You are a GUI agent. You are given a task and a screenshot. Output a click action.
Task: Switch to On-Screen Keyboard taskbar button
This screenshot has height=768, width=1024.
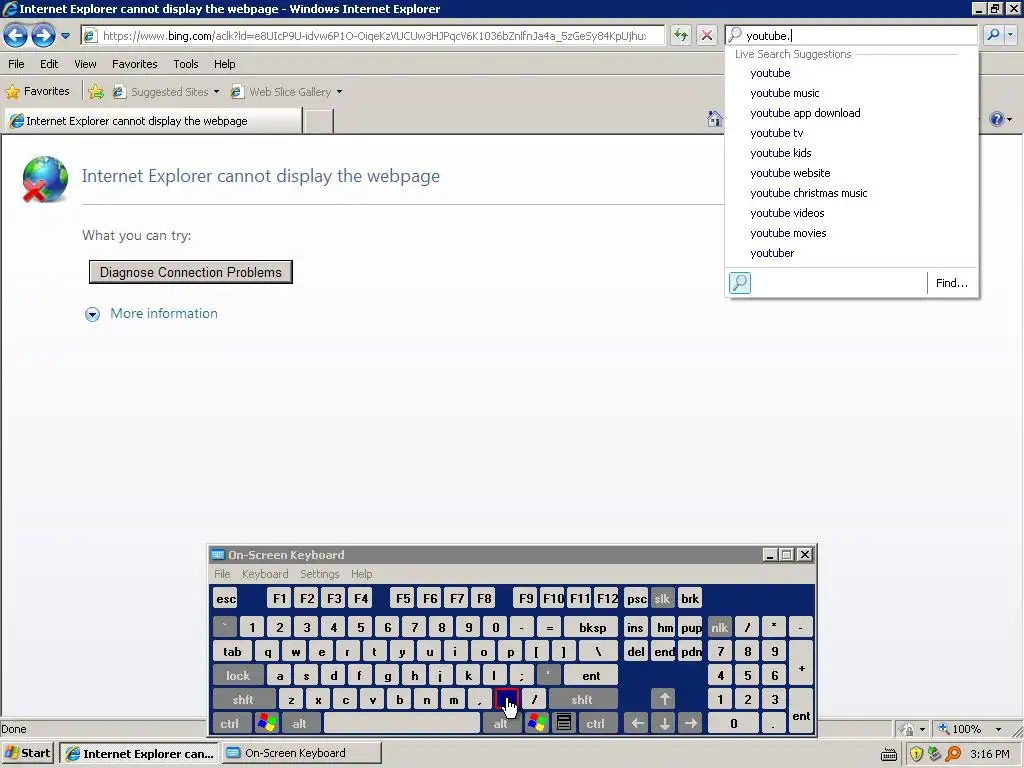(302, 753)
